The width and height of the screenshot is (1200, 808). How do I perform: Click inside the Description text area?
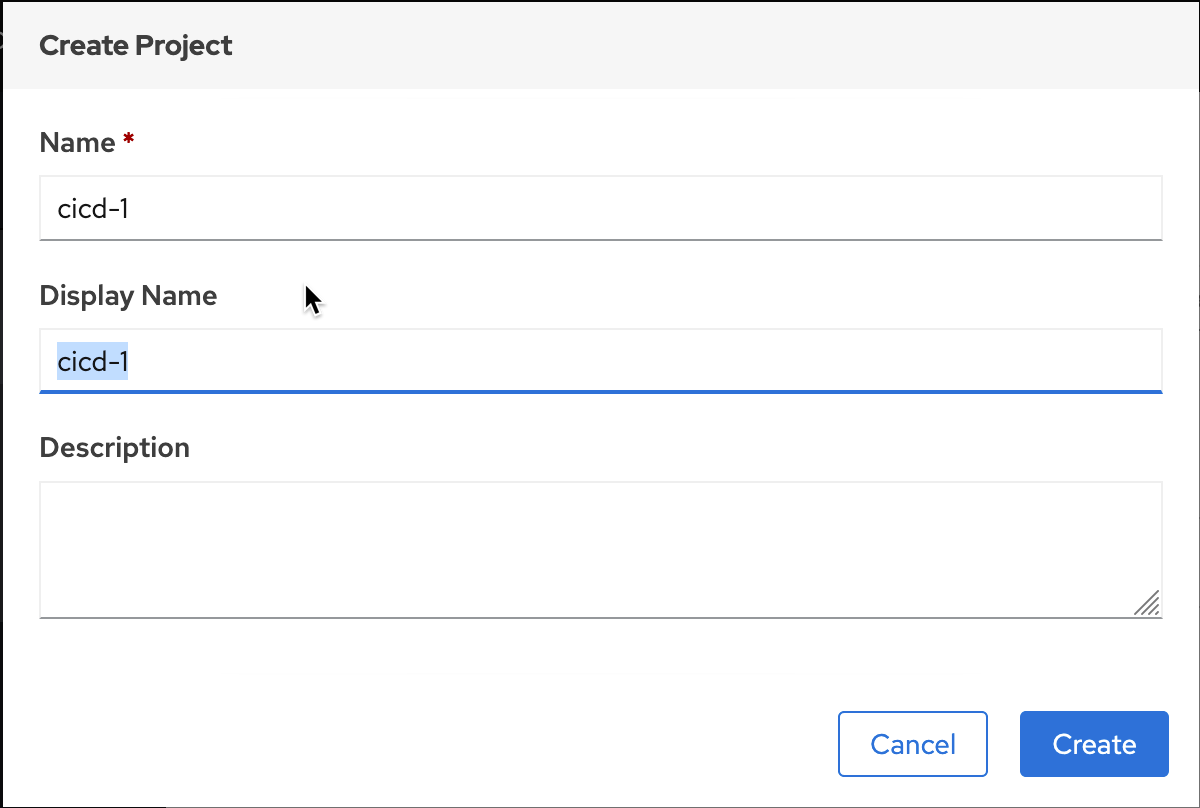tap(601, 550)
